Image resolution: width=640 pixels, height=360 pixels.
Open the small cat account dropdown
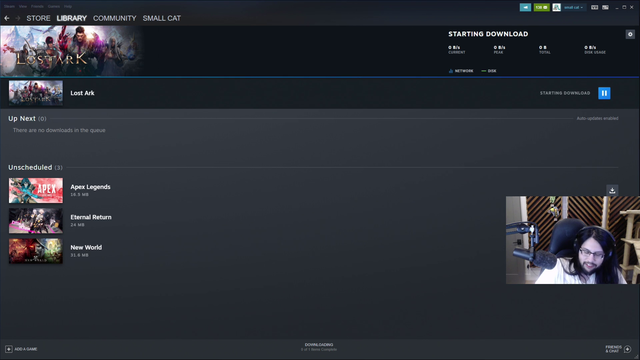(x=573, y=7)
